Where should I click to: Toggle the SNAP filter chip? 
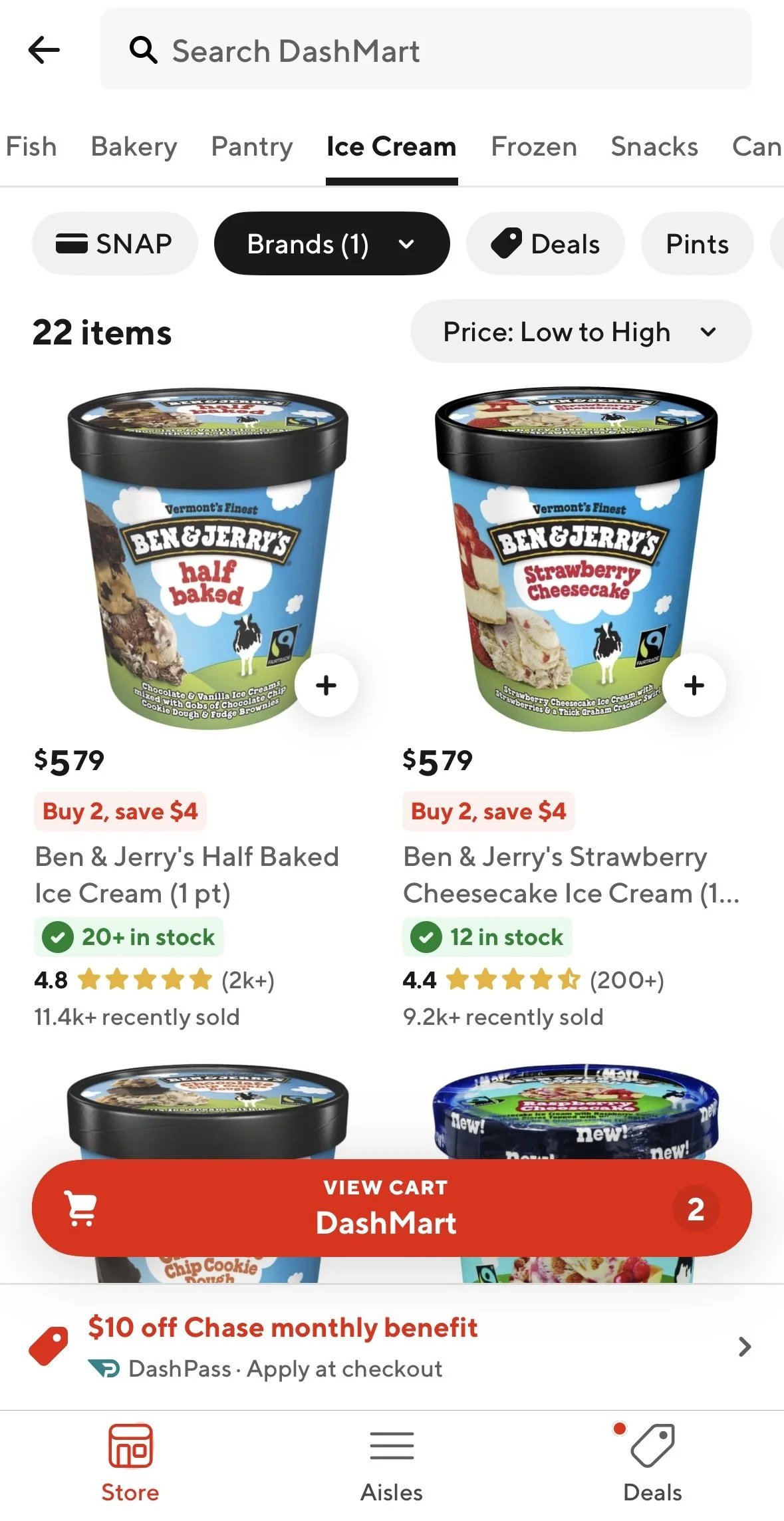114,243
